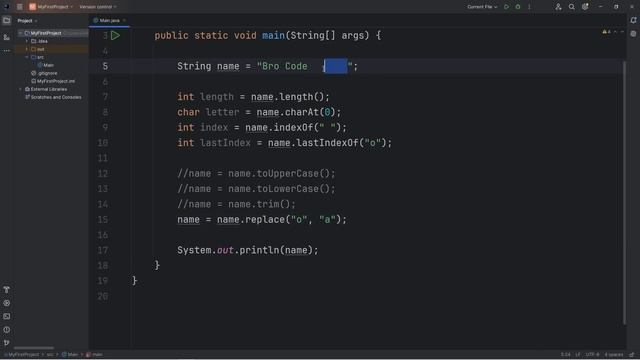
Task: Open the Services tool window icon
Action: [7, 303]
